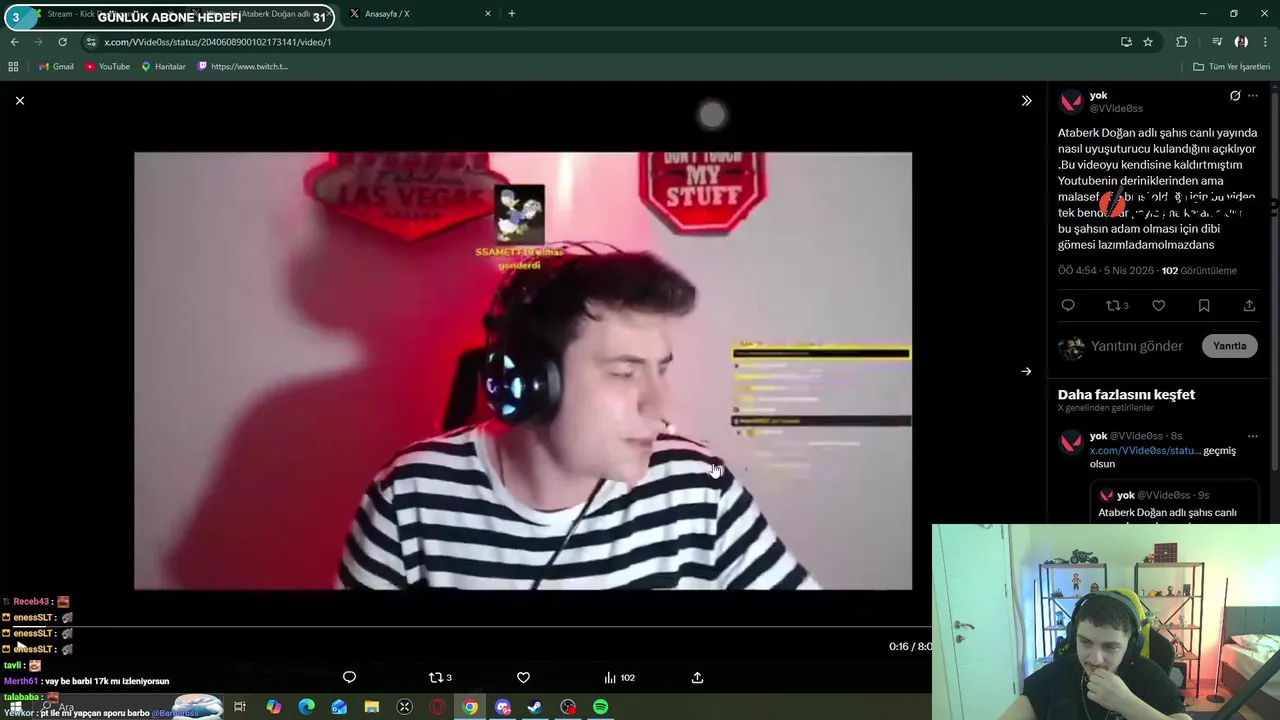This screenshot has width=1280, height=720.
Task: Open the yok profile avatar in sidebar header
Action: [1071, 101]
